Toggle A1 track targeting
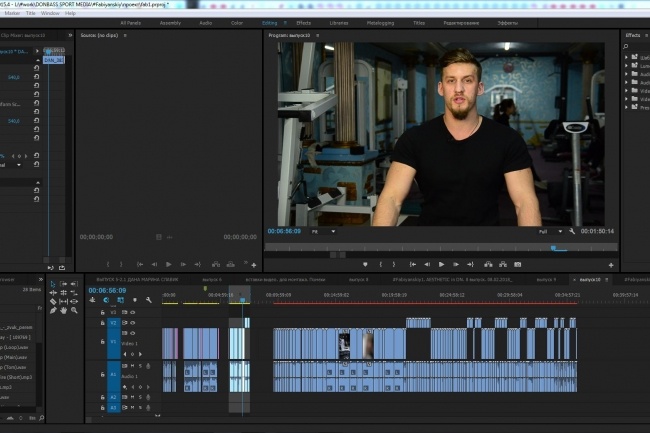Image resolution: width=650 pixels, height=433 pixels. point(114,375)
